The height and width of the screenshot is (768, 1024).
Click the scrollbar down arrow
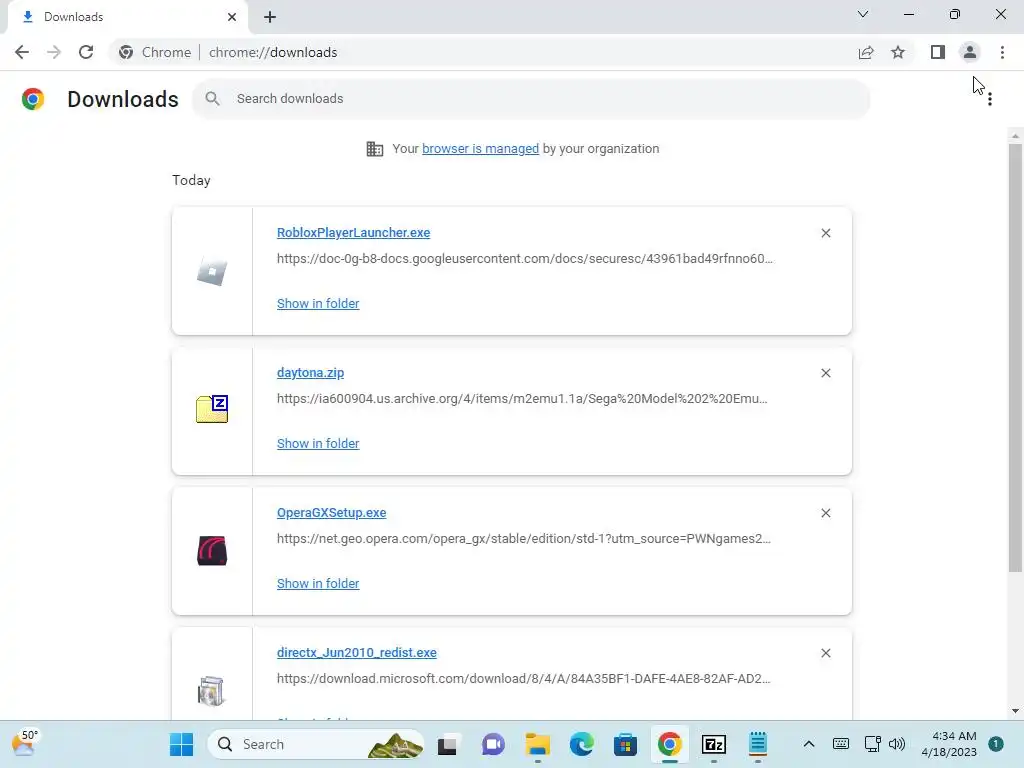click(x=1014, y=711)
